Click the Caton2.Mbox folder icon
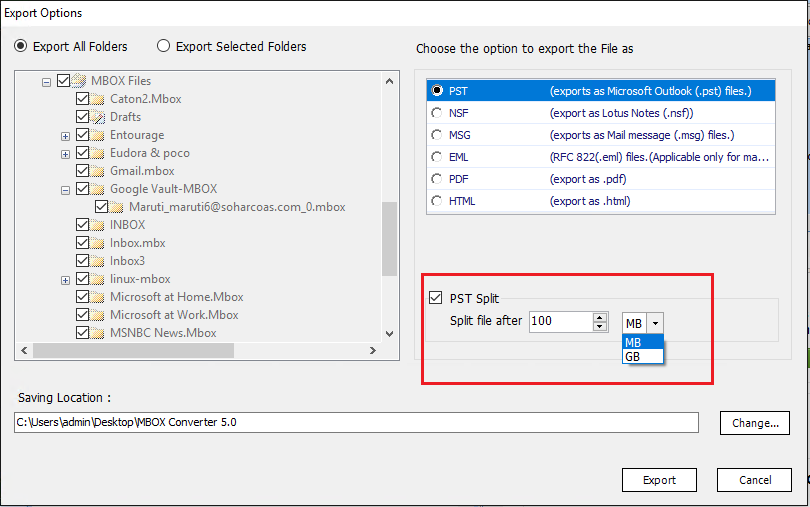Image resolution: width=810 pixels, height=507 pixels. click(97, 99)
